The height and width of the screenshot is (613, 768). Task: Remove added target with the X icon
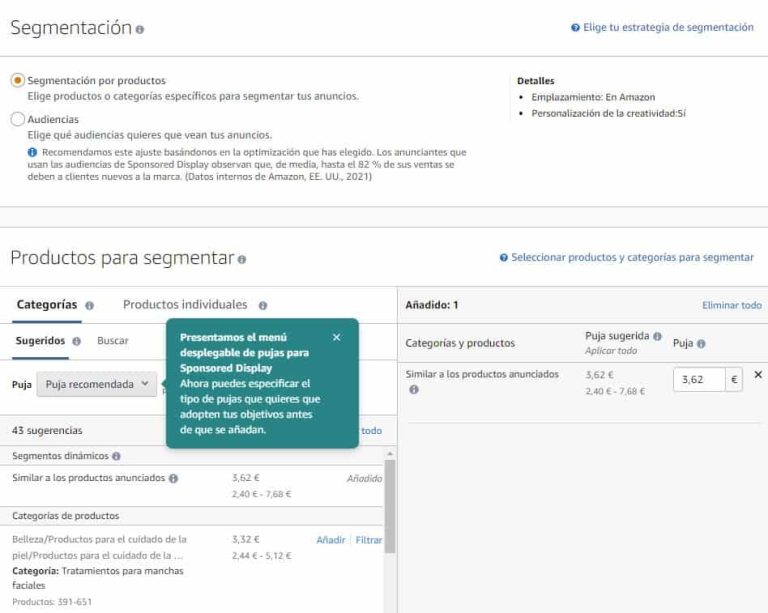pos(758,375)
